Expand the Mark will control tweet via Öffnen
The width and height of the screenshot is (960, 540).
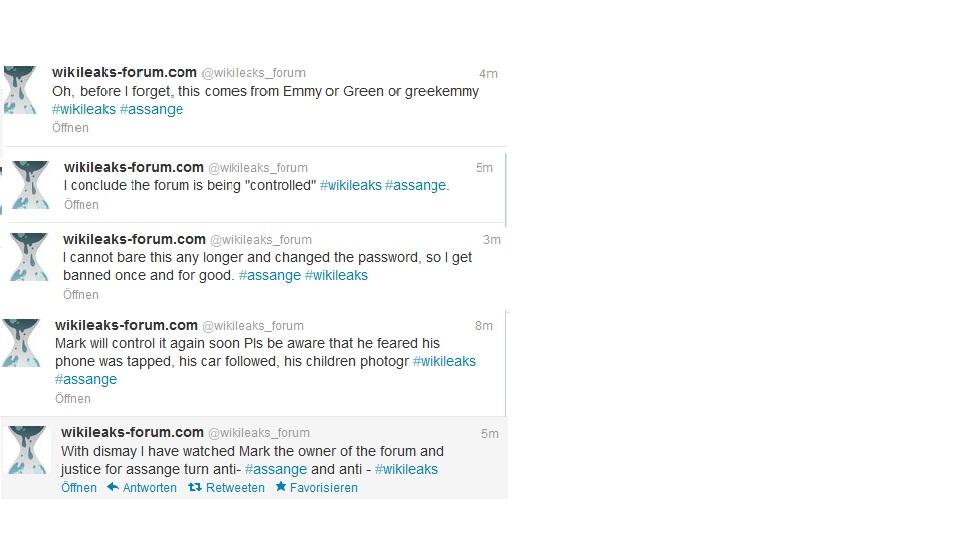pos(73,399)
